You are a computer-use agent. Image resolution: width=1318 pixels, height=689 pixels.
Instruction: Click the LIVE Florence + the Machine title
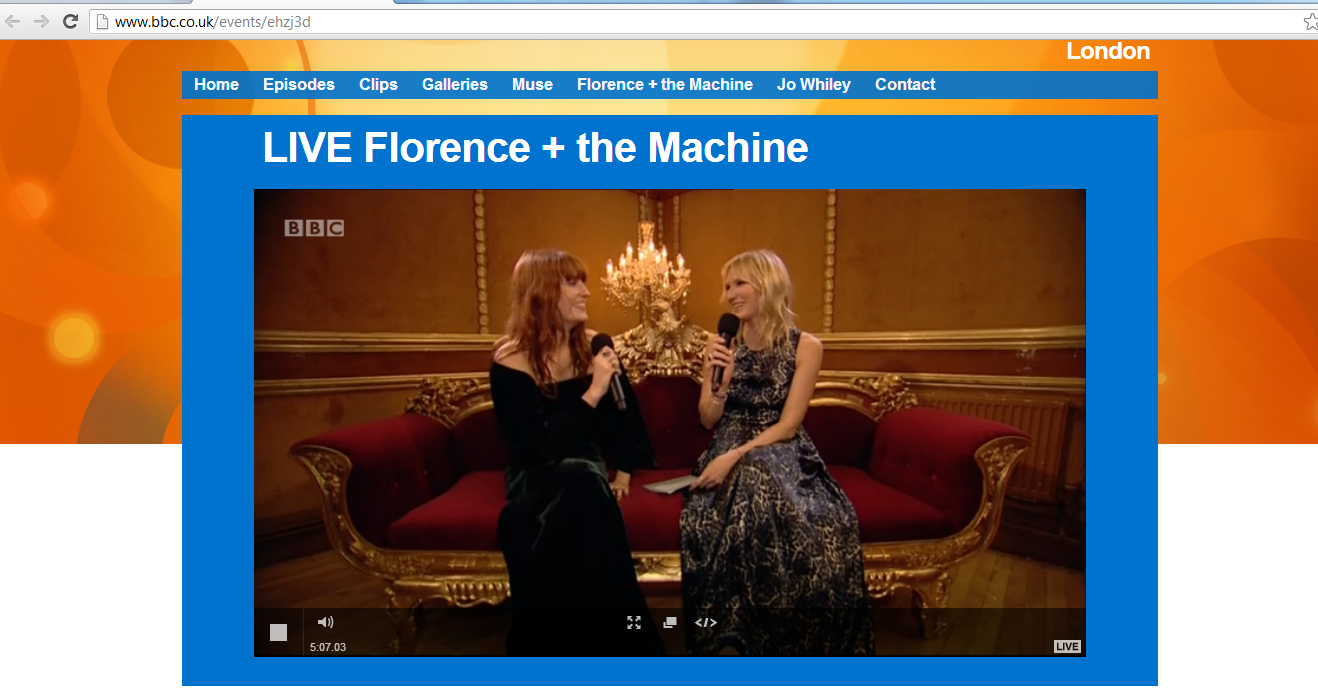click(535, 148)
